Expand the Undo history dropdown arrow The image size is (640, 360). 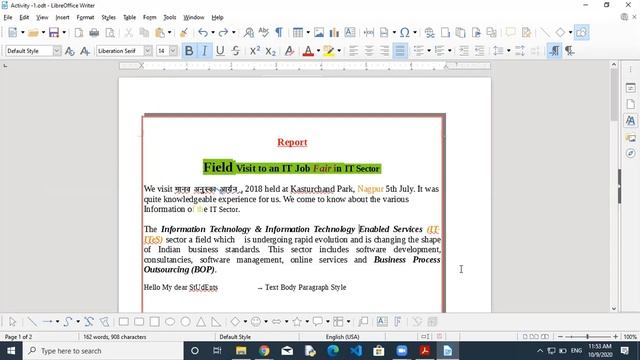[213, 33]
